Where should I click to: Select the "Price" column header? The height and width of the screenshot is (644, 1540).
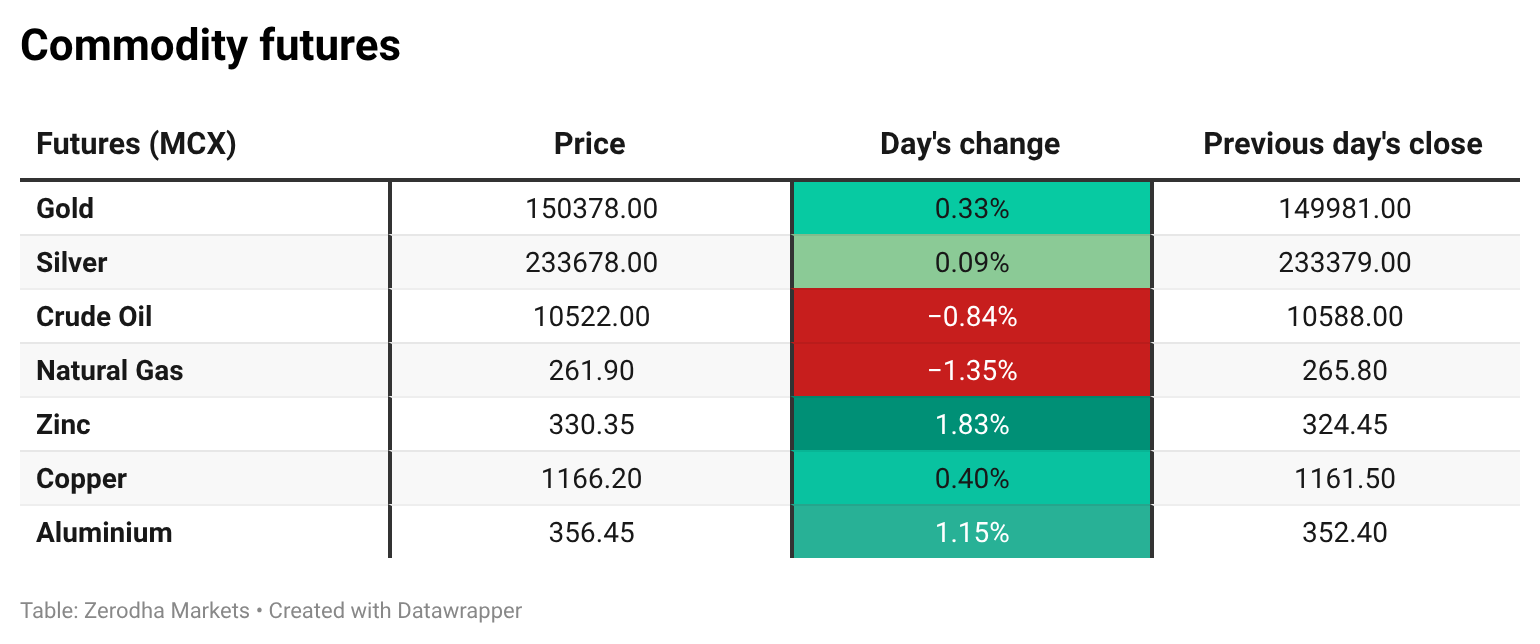click(590, 144)
